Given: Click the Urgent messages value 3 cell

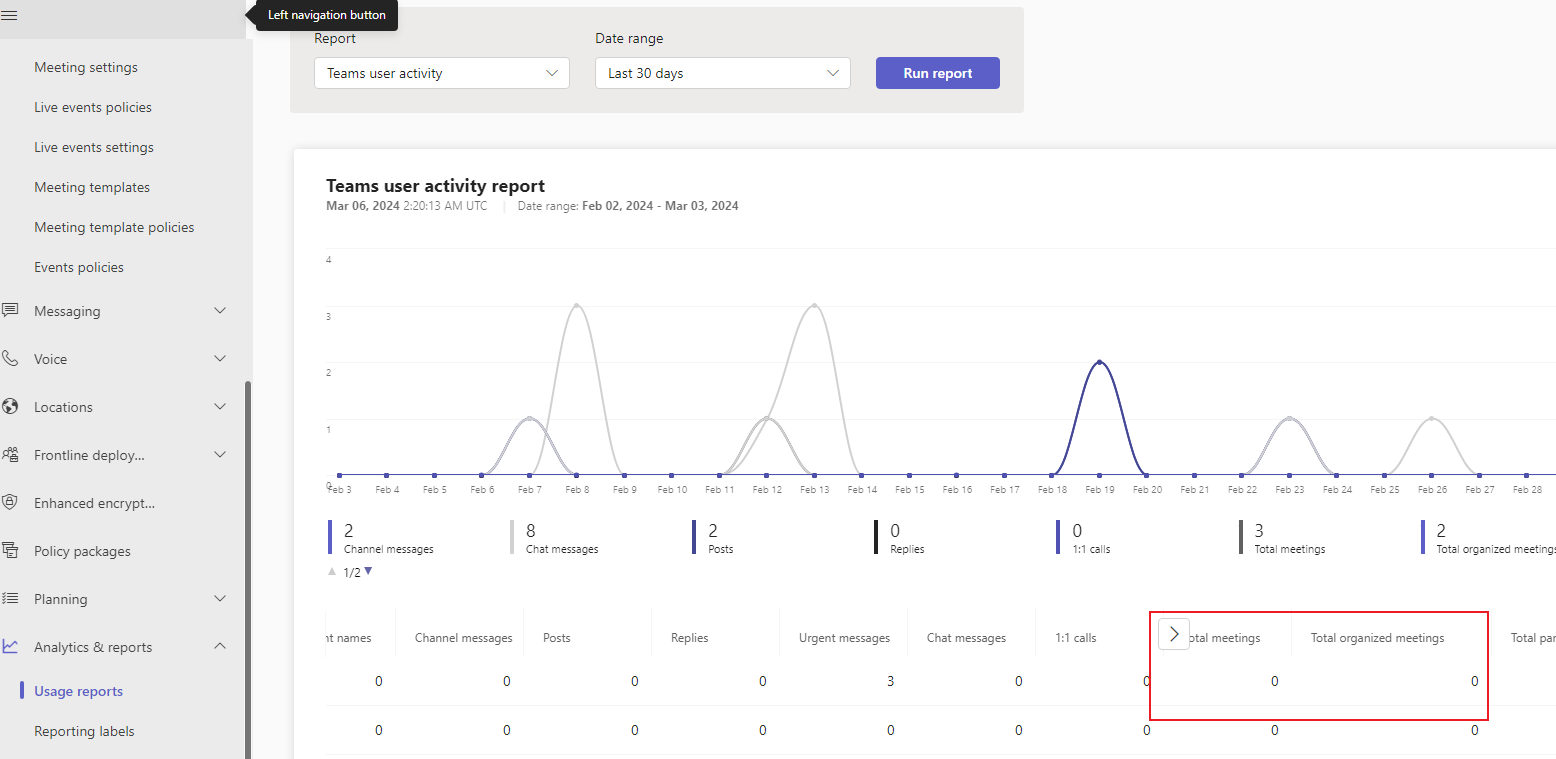Looking at the screenshot, I should 890,681.
